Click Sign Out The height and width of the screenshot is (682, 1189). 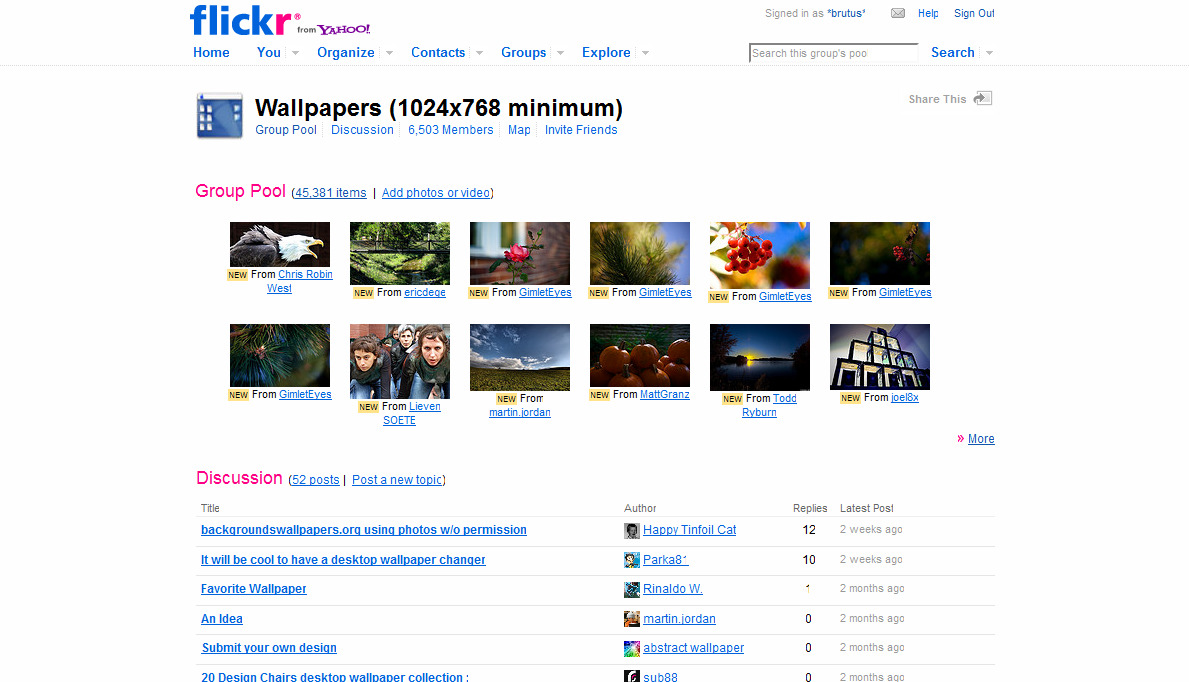(x=974, y=14)
